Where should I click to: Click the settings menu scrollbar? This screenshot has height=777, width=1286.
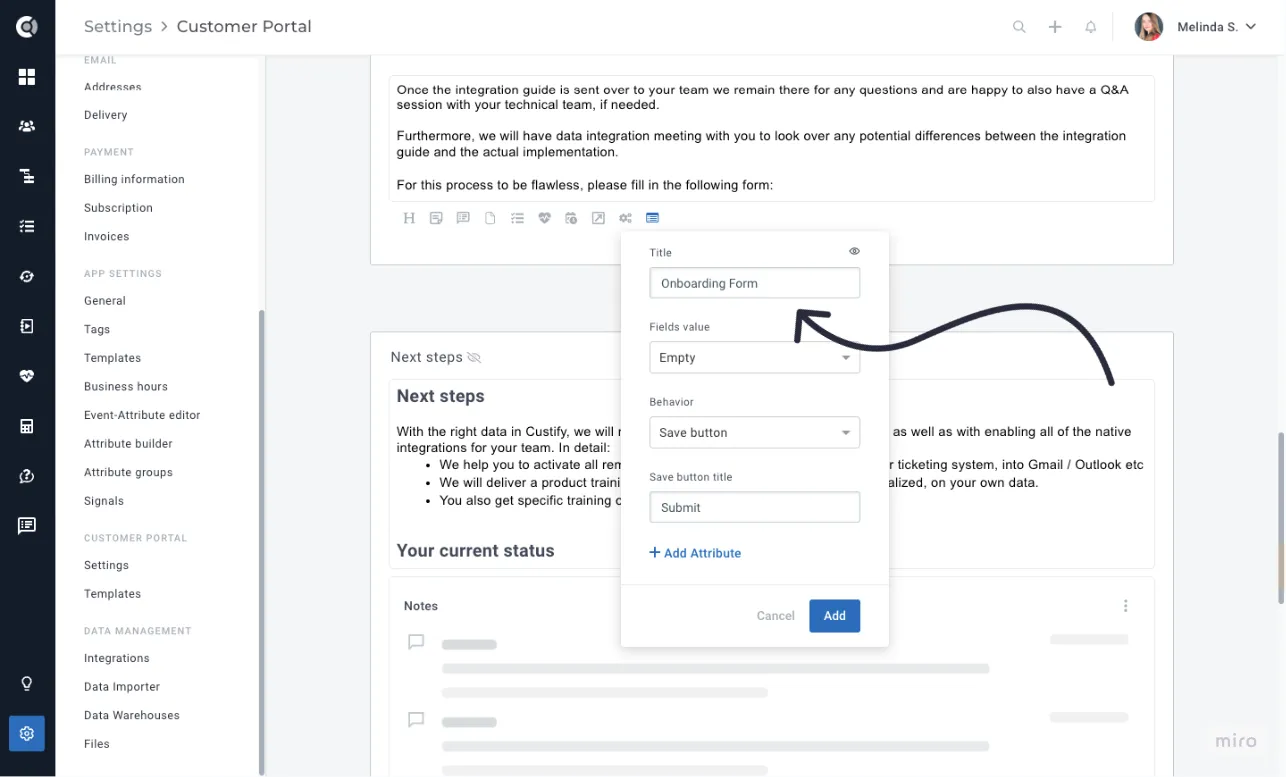(262, 540)
